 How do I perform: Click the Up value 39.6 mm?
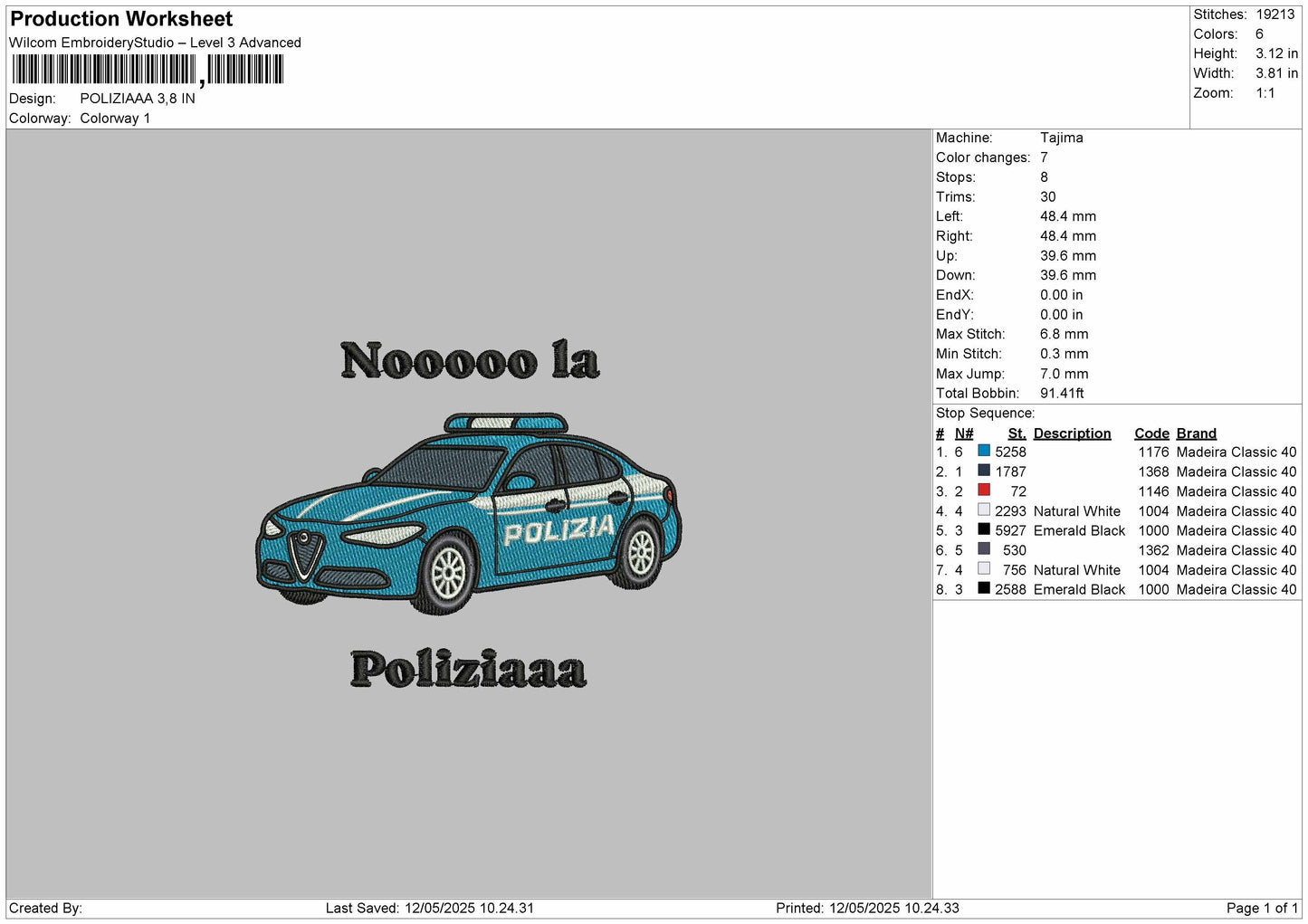tap(1068, 256)
